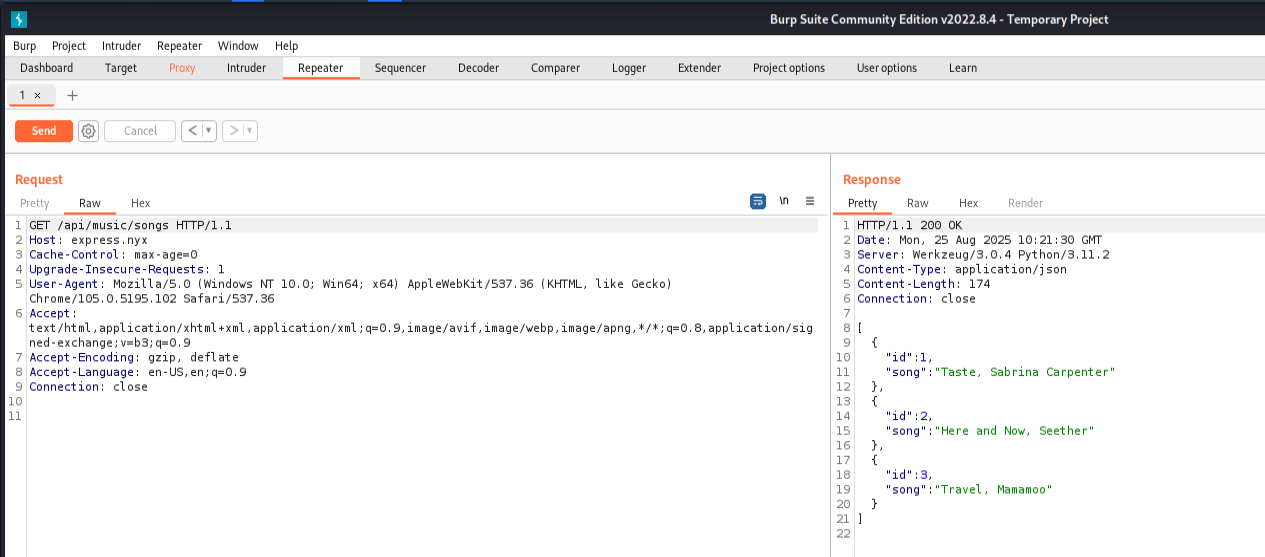Image resolution: width=1265 pixels, height=557 pixels.
Task: Open the request editor hamburger menu
Action: click(x=810, y=201)
